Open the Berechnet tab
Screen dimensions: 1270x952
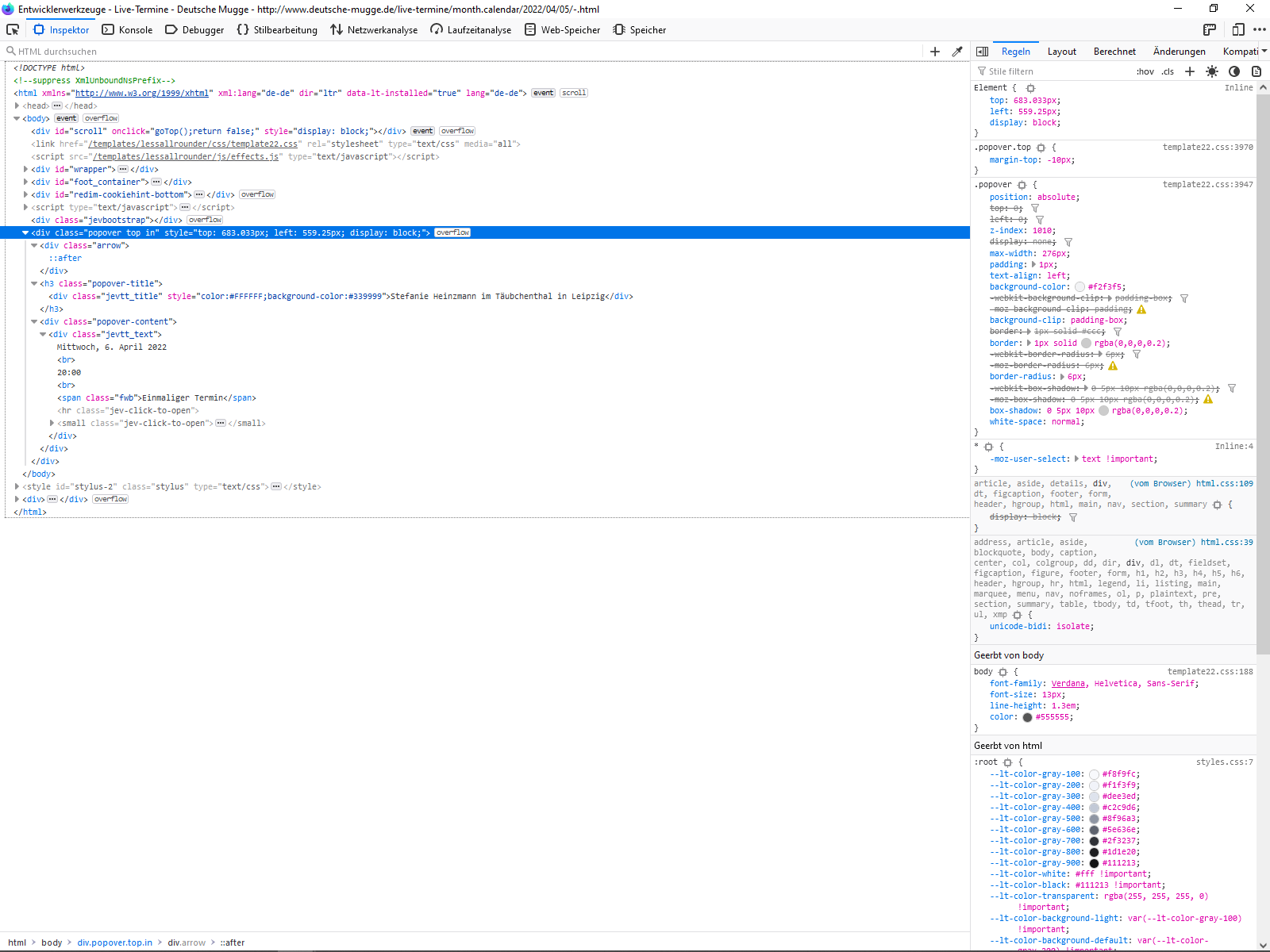click(1114, 52)
